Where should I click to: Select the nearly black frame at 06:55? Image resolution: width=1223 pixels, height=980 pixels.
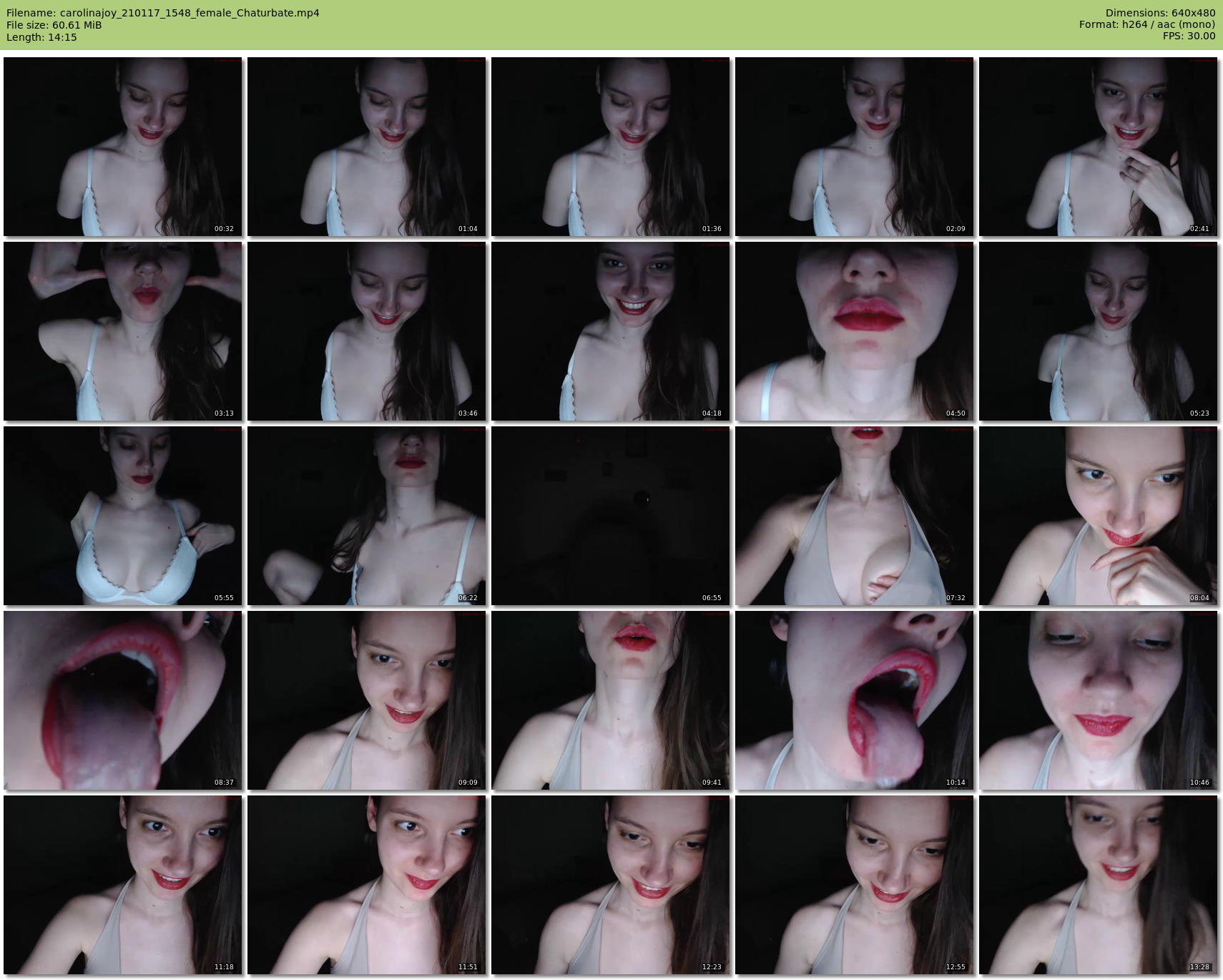click(x=610, y=516)
